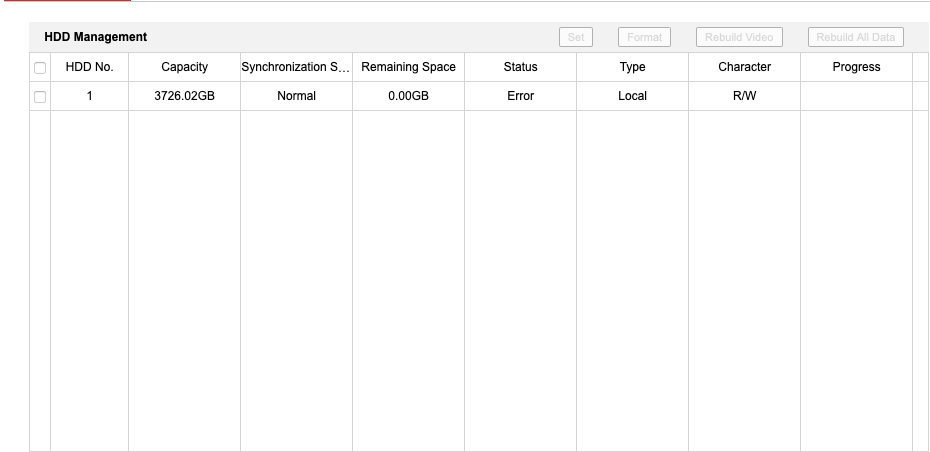
Task: Select the 3726.02GB capacity cell
Action: pyautogui.click(x=184, y=96)
